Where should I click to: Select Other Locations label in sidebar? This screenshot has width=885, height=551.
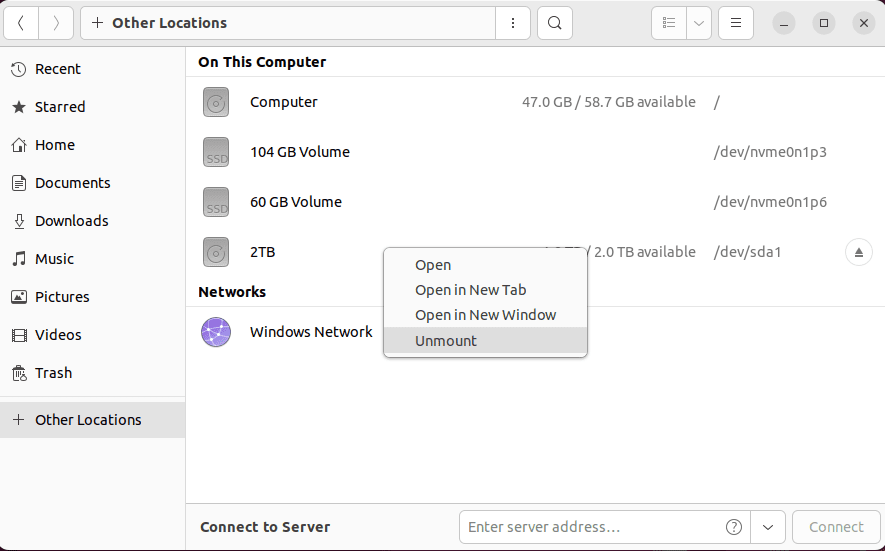coord(88,420)
